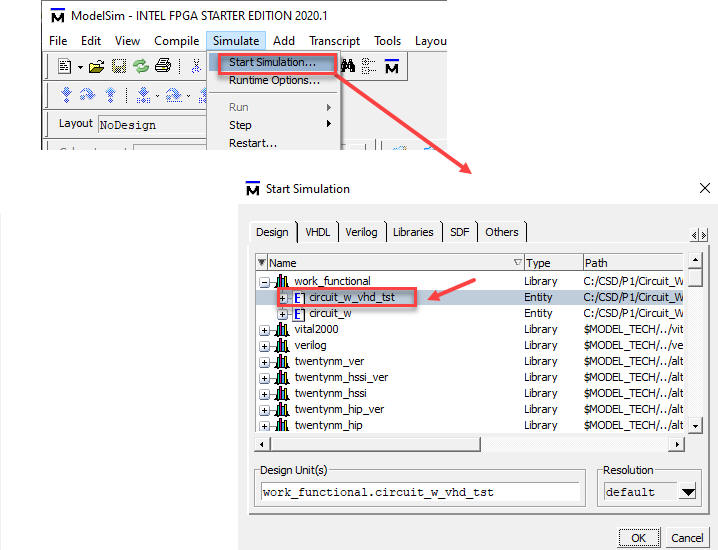
Task: Switch to the VHDL tab
Action: 318,232
